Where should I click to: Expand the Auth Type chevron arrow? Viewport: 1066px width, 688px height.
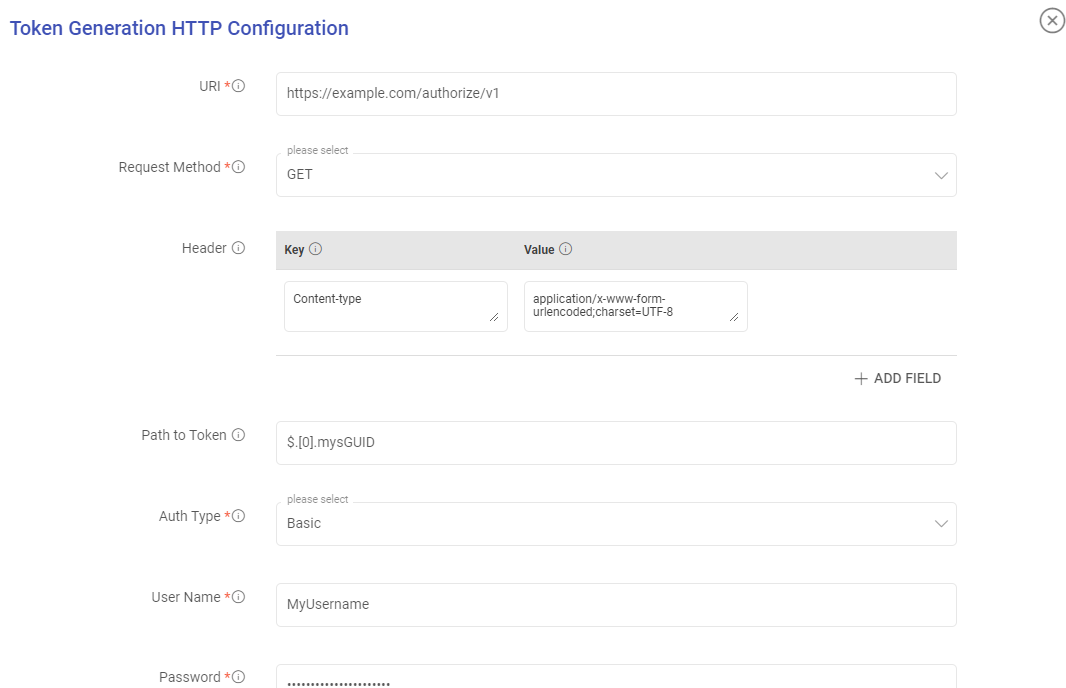pos(941,523)
